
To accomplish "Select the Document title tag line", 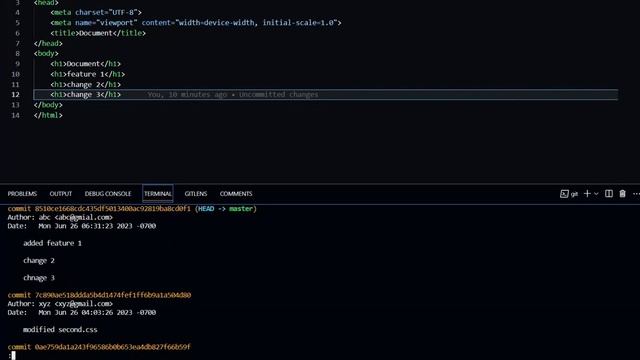I will [x=98, y=33].
